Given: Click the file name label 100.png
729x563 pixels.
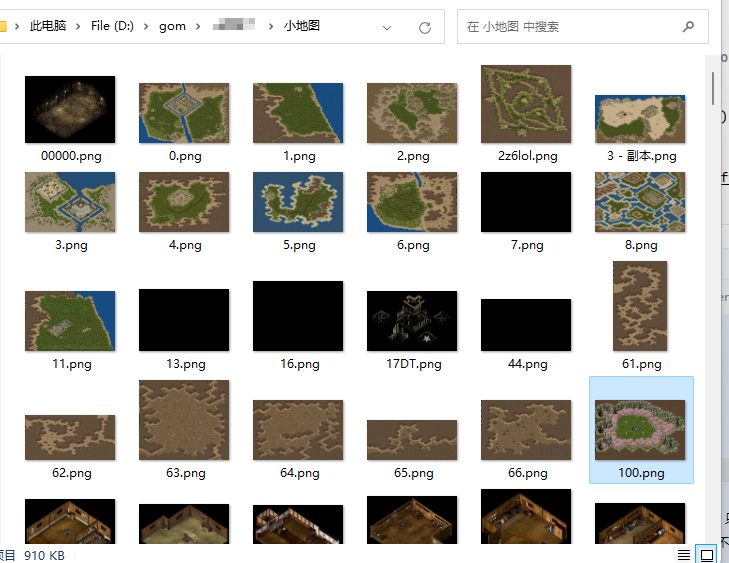Looking at the screenshot, I should pyautogui.click(x=641, y=473).
